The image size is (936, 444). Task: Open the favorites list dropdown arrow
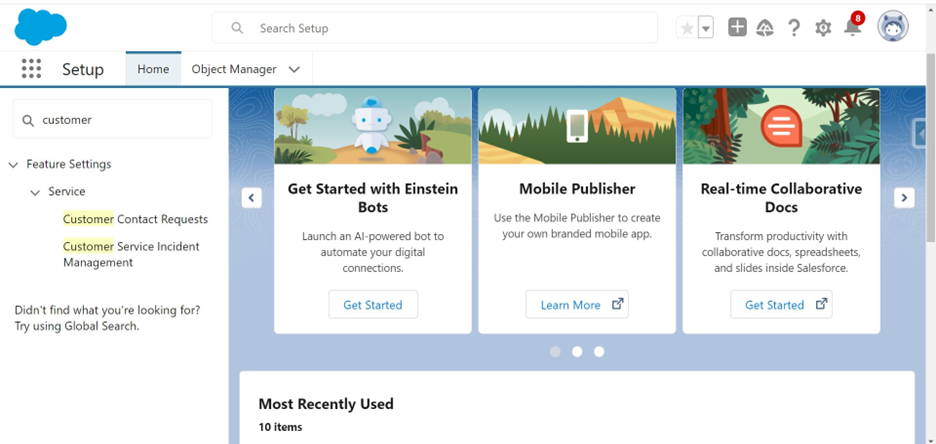click(x=706, y=28)
